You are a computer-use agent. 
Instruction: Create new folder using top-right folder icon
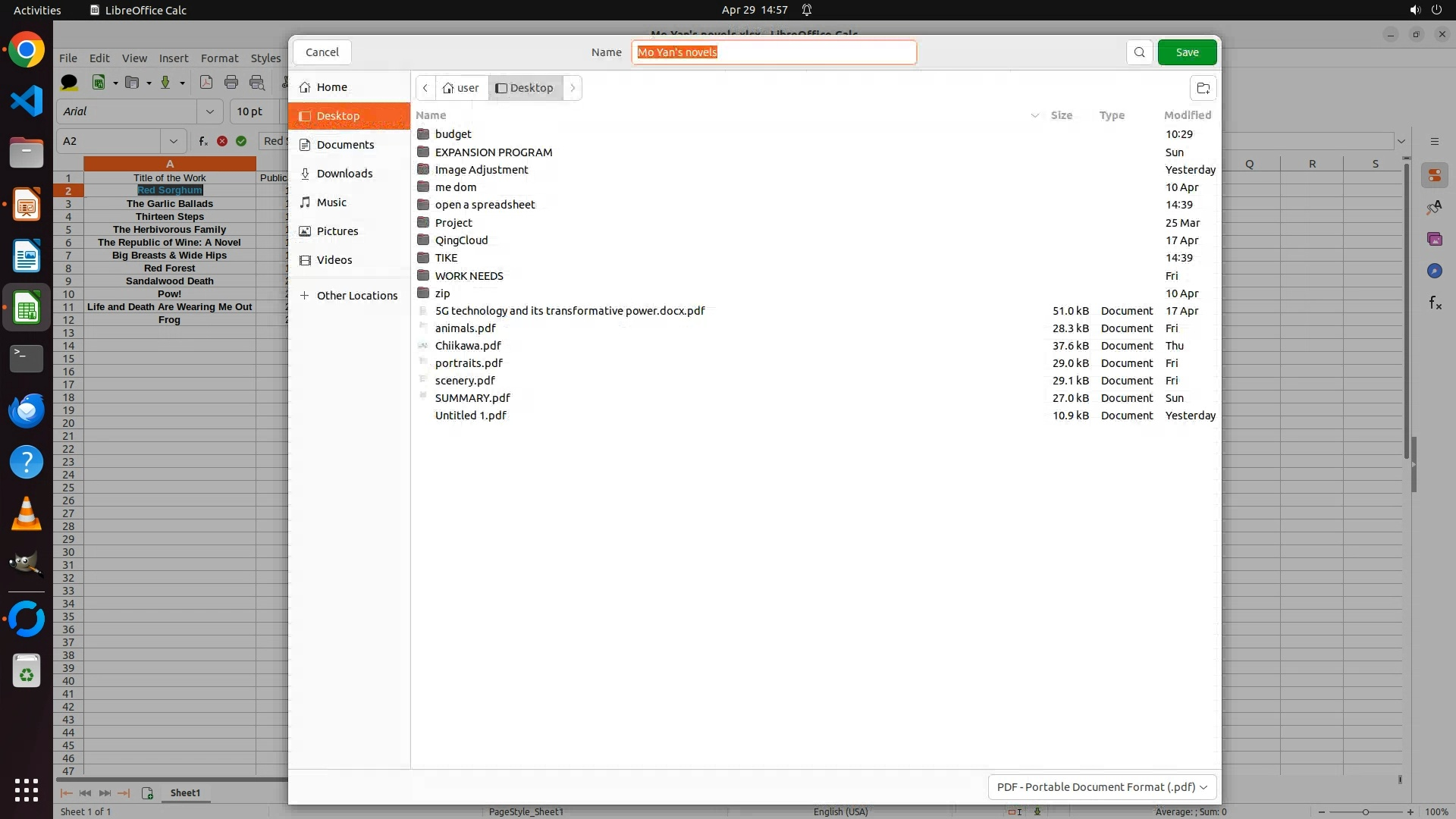tap(1203, 88)
